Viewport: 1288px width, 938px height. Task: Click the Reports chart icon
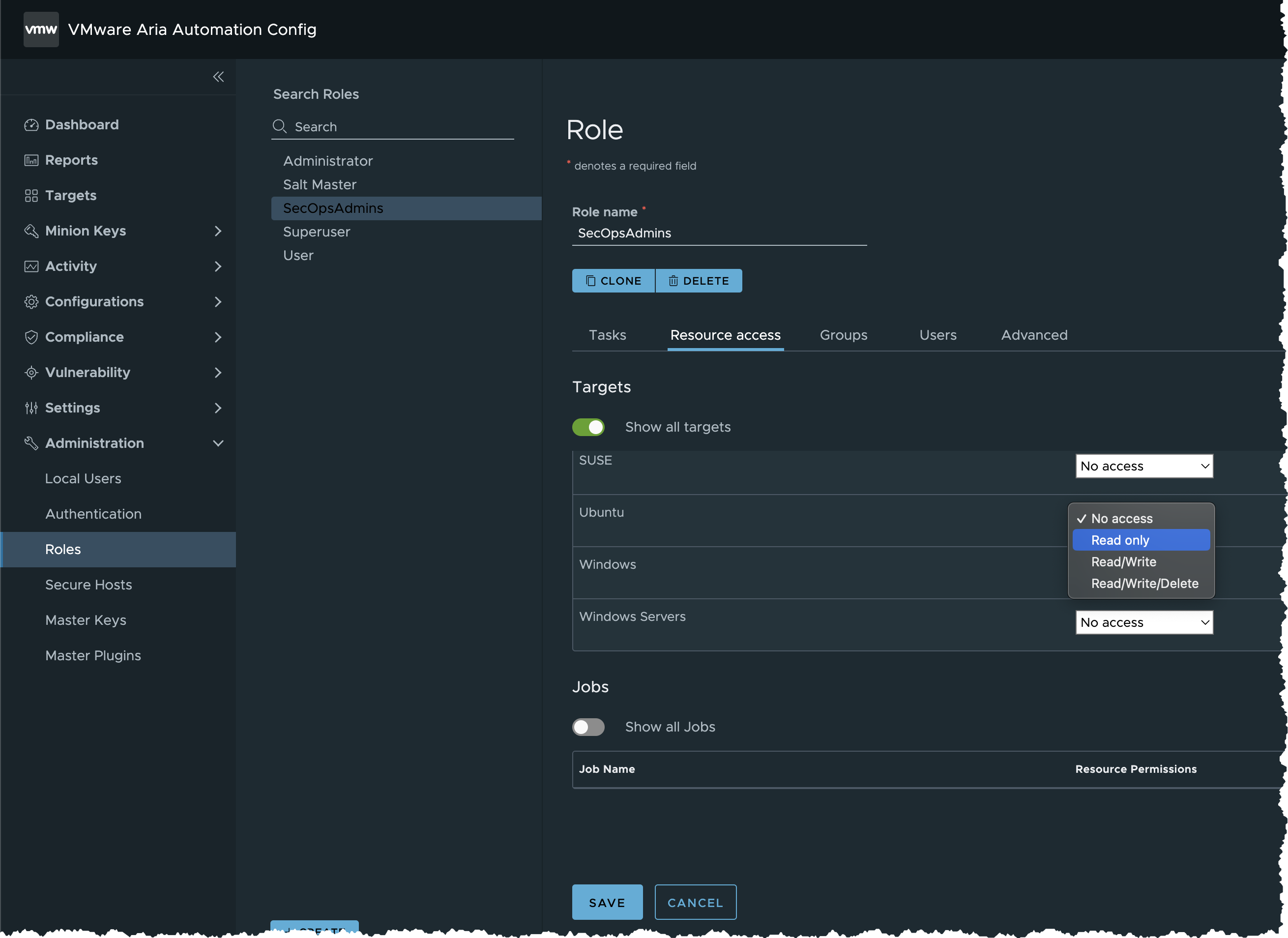31,160
